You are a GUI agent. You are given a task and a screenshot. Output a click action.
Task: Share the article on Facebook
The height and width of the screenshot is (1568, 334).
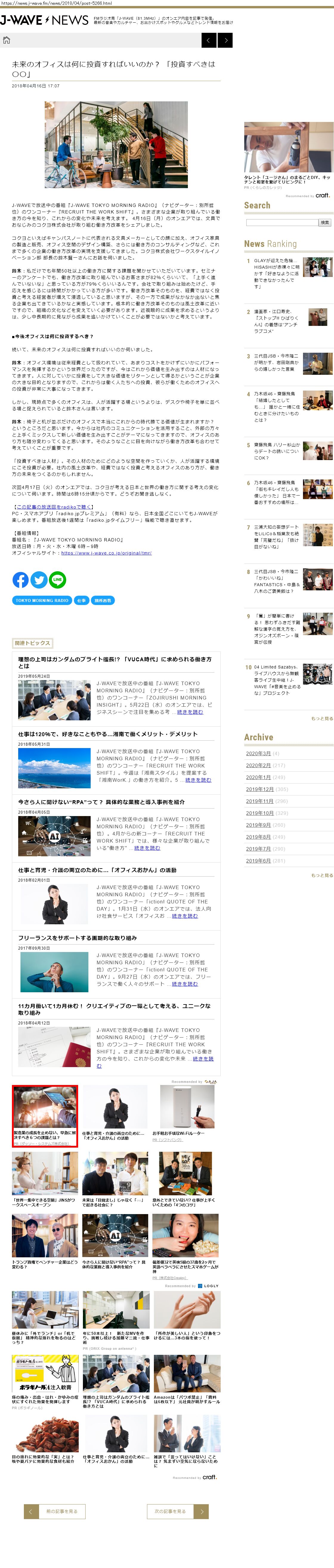click(x=21, y=580)
